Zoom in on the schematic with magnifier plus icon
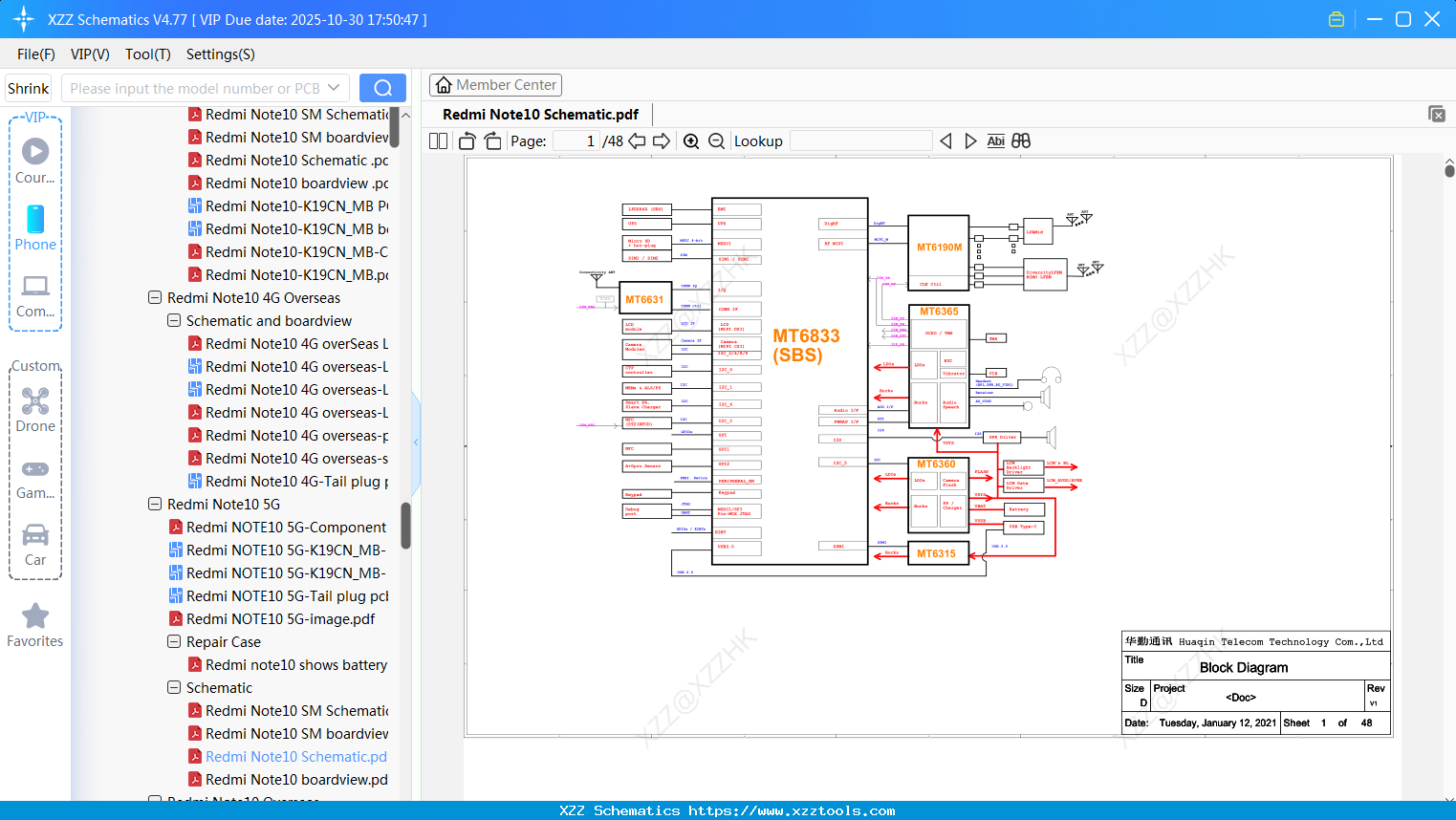 pos(691,140)
